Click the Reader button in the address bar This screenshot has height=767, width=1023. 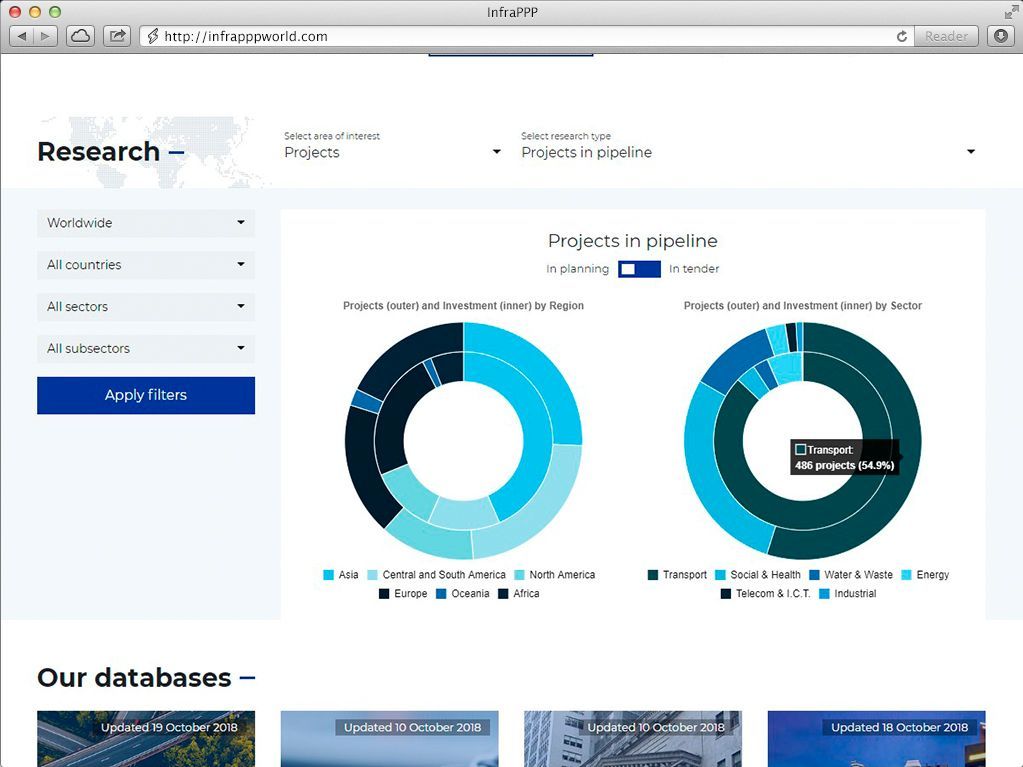tap(945, 36)
